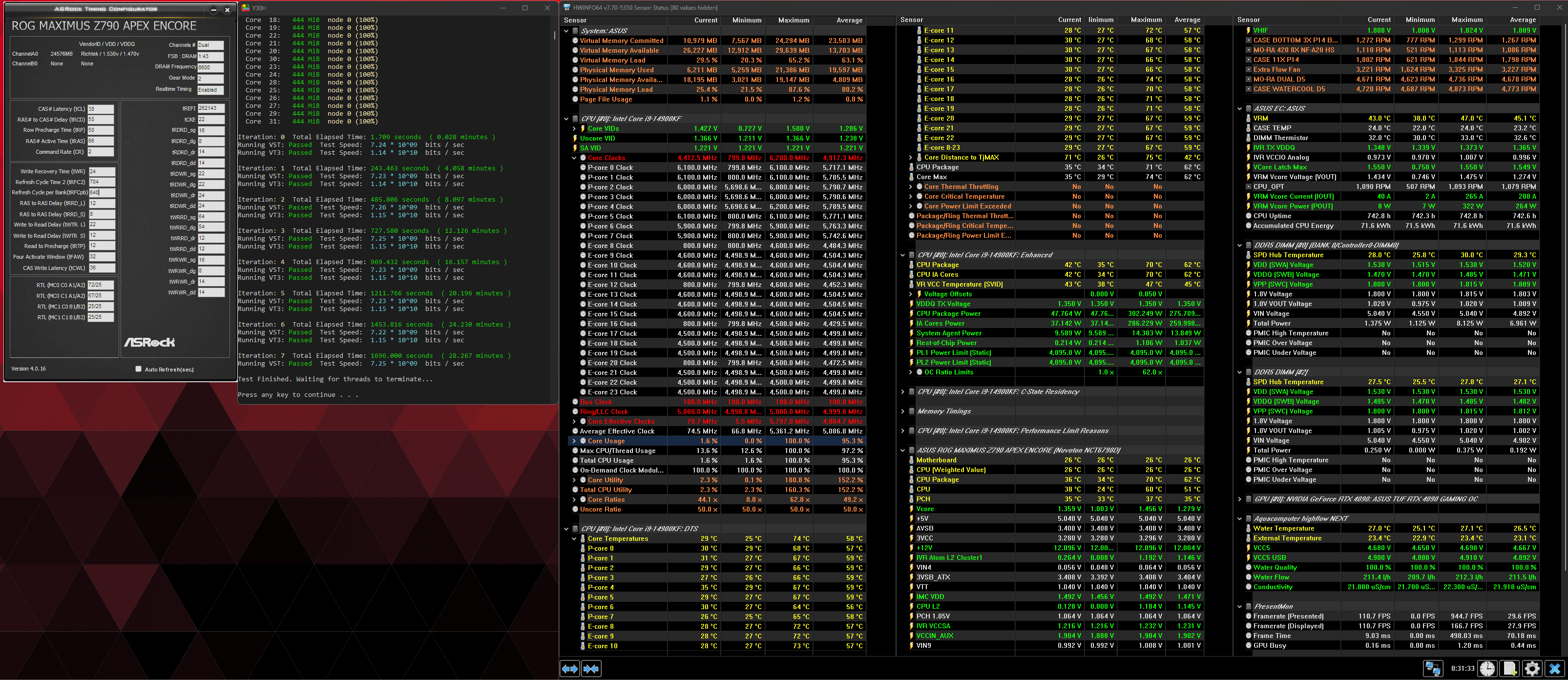
Task: Click the Sensor column header in the first panel
Action: point(613,20)
